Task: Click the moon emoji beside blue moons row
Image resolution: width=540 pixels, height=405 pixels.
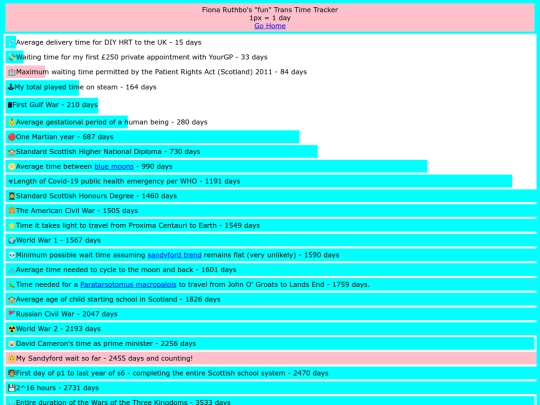Action: point(11,167)
